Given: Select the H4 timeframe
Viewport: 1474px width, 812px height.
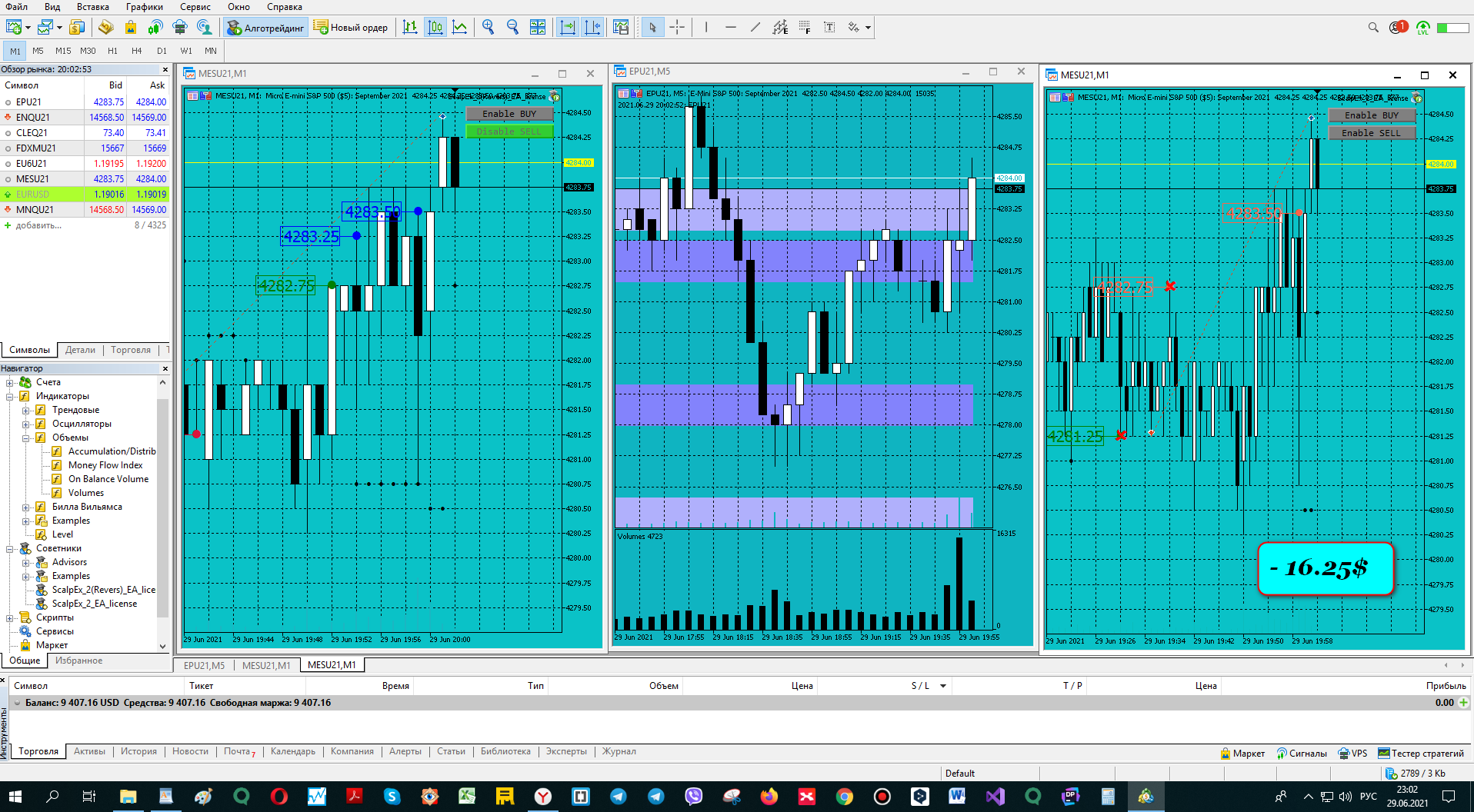Looking at the screenshot, I should pos(137,51).
